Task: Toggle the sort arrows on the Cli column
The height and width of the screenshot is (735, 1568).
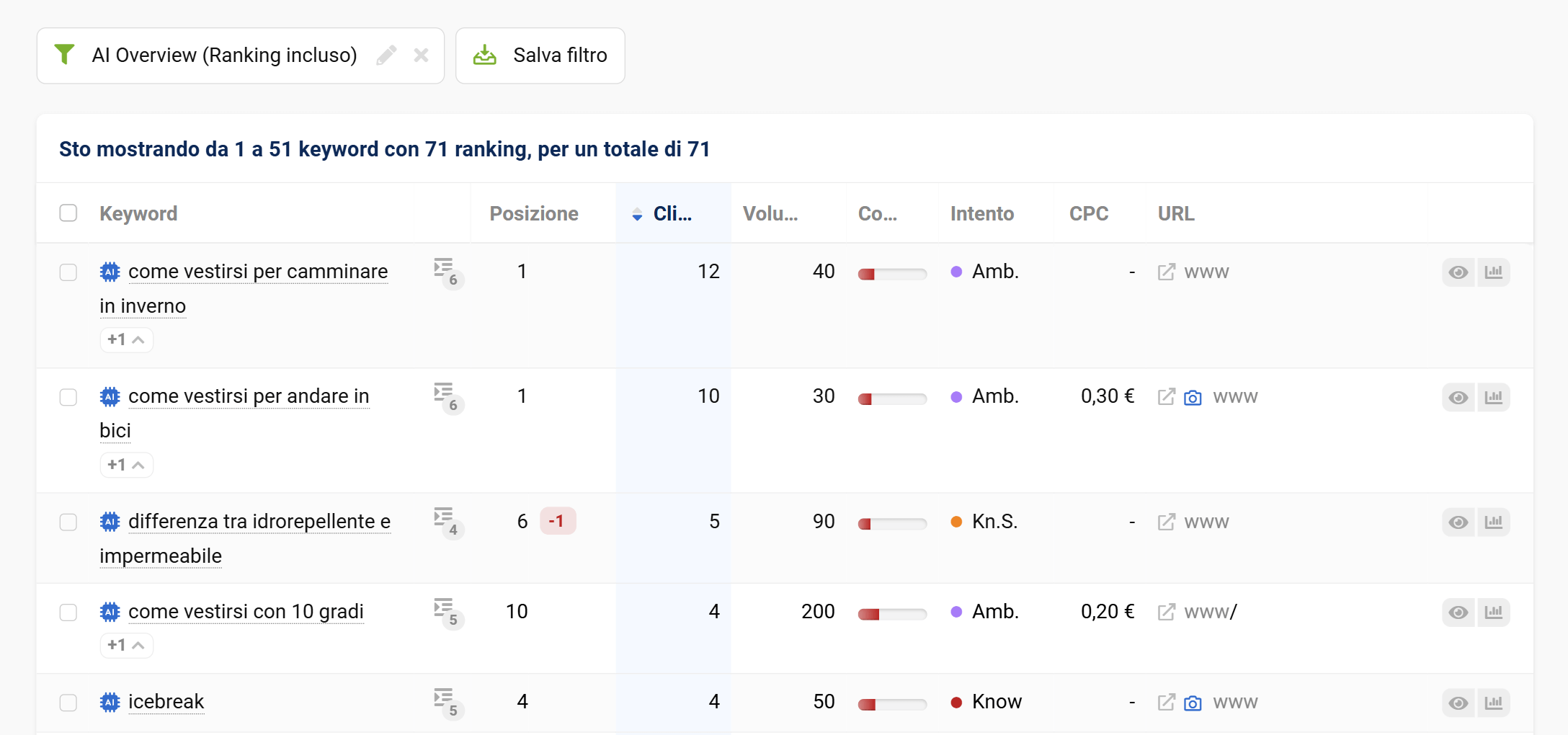Action: pyautogui.click(x=637, y=213)
